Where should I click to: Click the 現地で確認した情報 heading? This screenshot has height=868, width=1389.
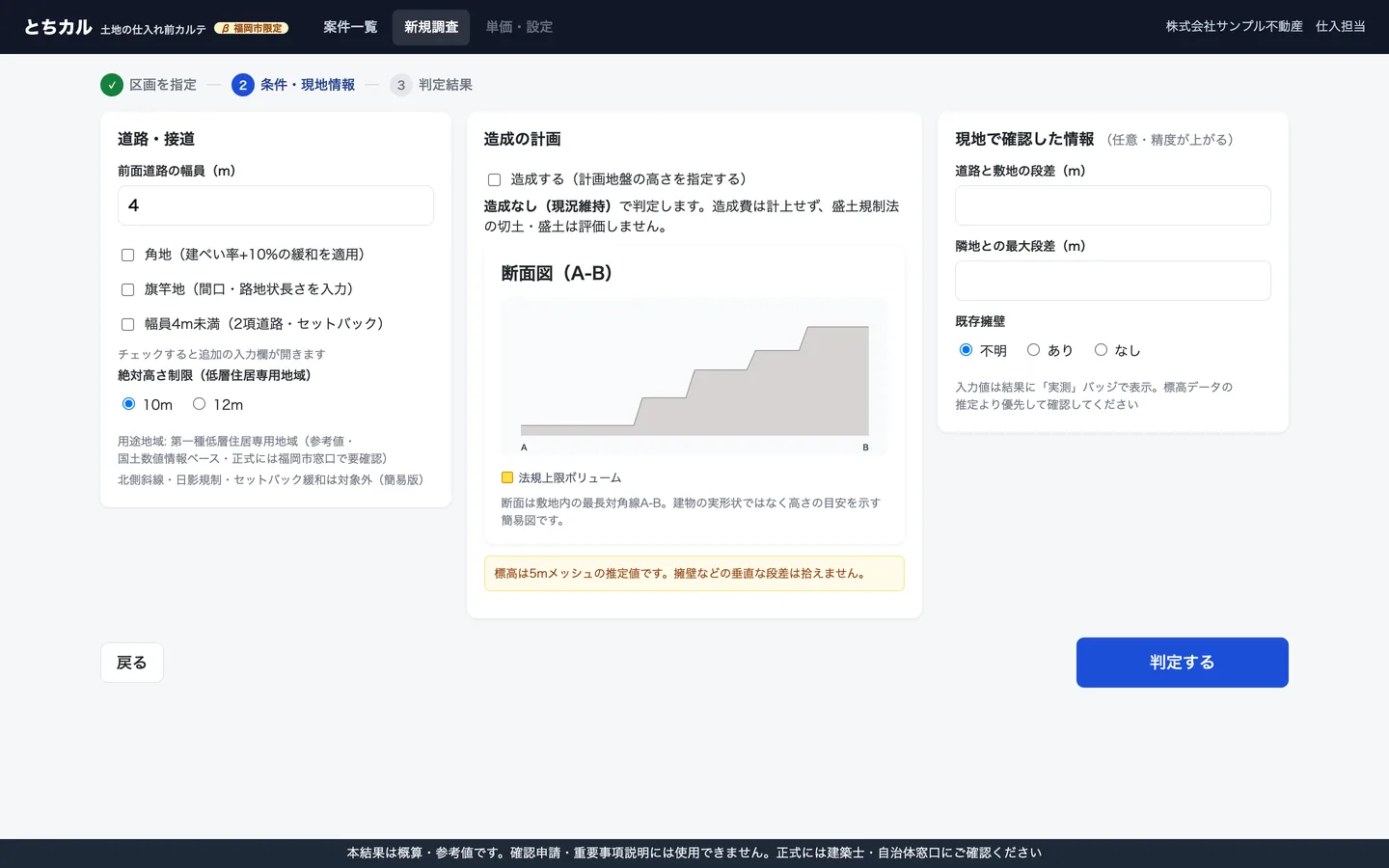tap(1024, 139)
